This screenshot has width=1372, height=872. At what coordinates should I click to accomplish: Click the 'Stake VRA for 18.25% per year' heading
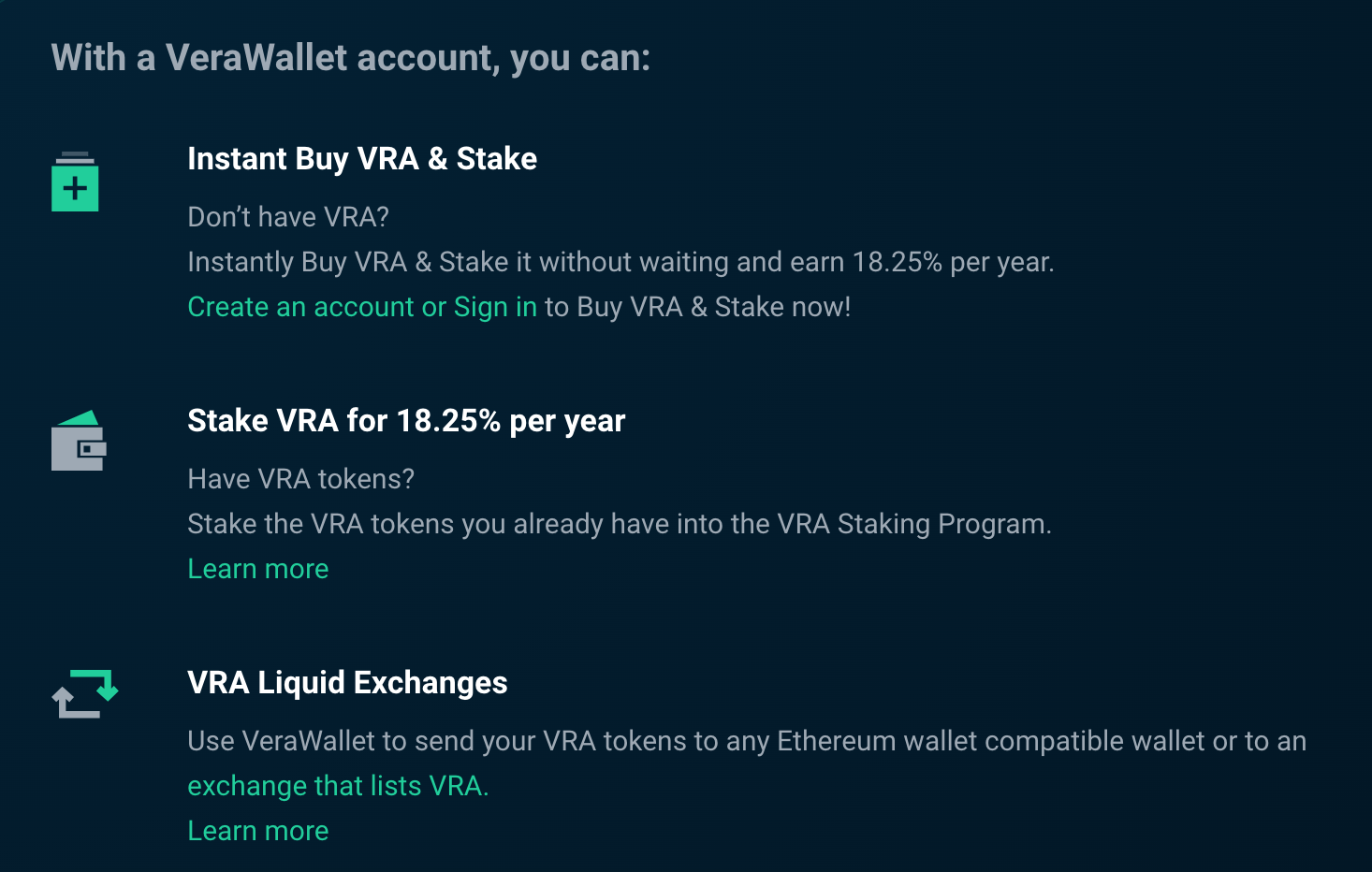406,421
